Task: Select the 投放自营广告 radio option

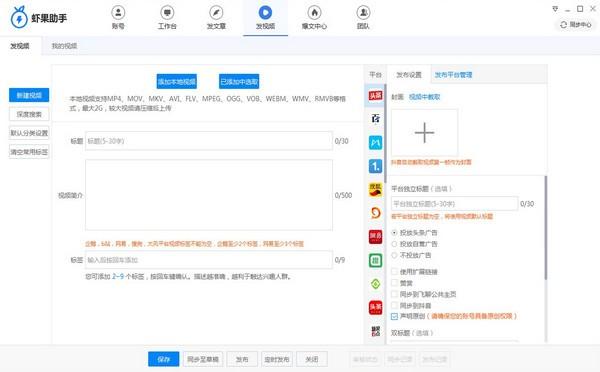Action: (x=394, y=244)
